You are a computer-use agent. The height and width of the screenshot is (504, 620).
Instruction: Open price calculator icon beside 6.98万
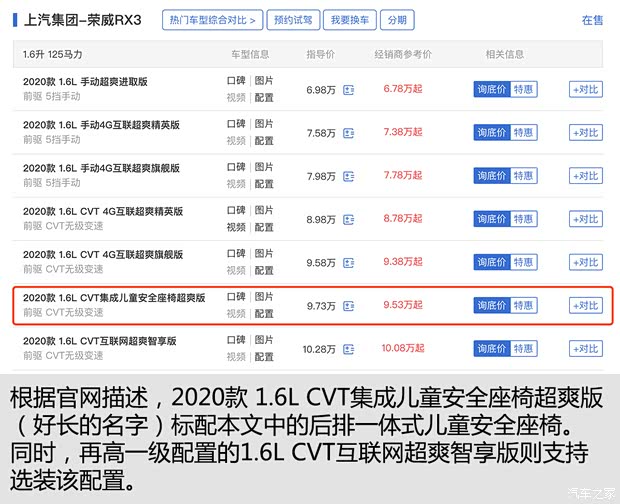(349, 90)
